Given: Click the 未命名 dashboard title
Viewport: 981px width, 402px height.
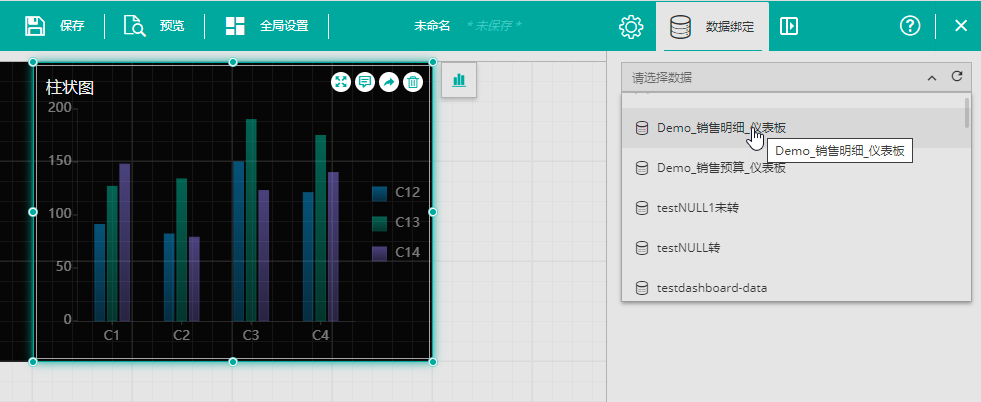Looking at the screenshot, I should click(x=432, y=26).
